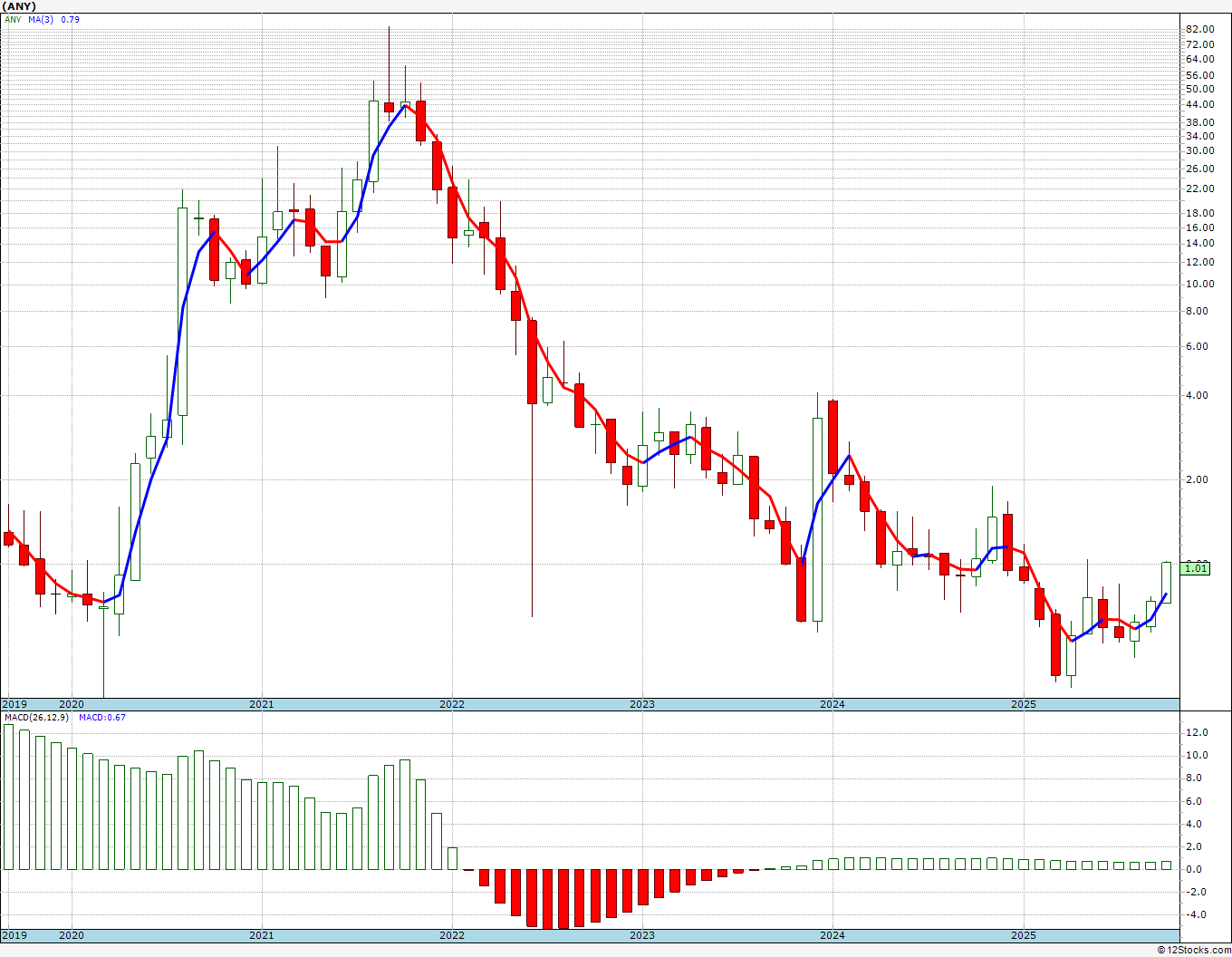1232x957 pixels.
Task: Click the 4.00 price axis label
Action: 1197,396
